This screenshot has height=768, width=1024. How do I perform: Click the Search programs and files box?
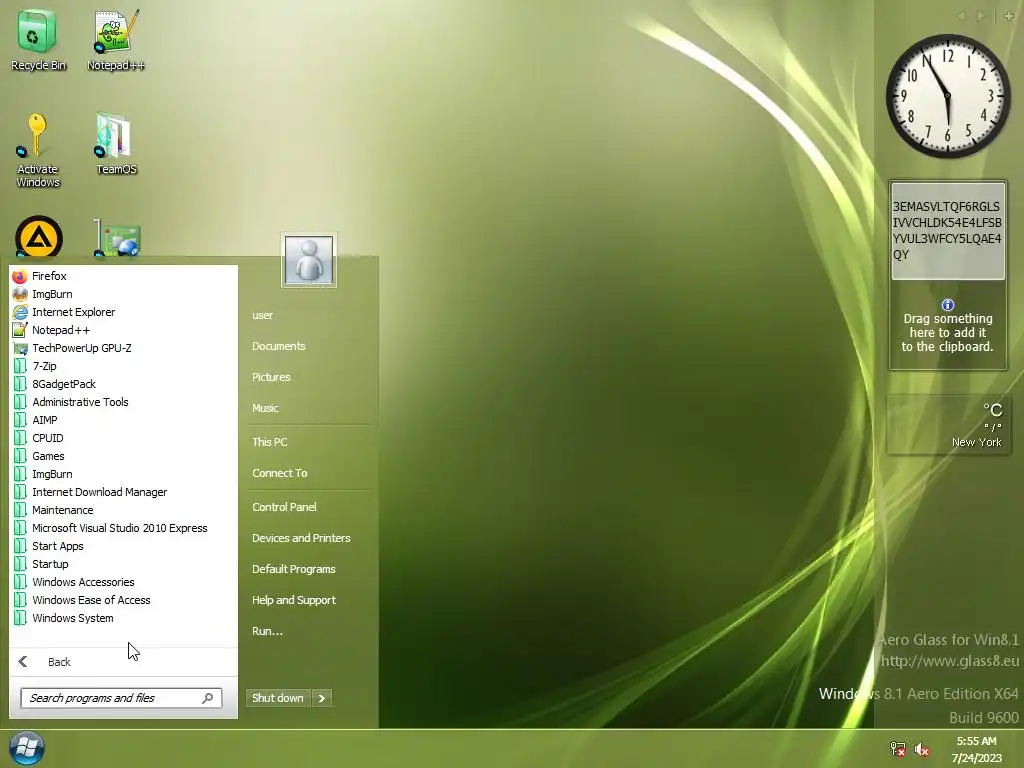click(121, 698)
